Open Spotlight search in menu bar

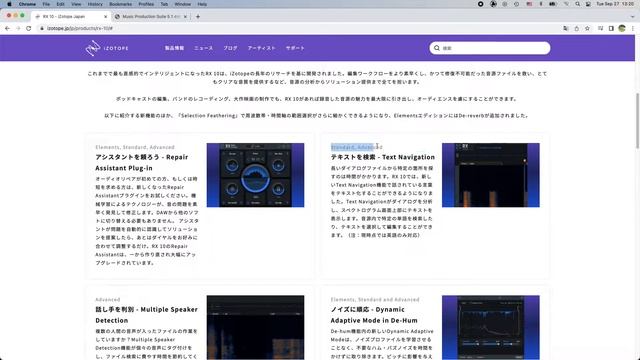click(577, 4)
